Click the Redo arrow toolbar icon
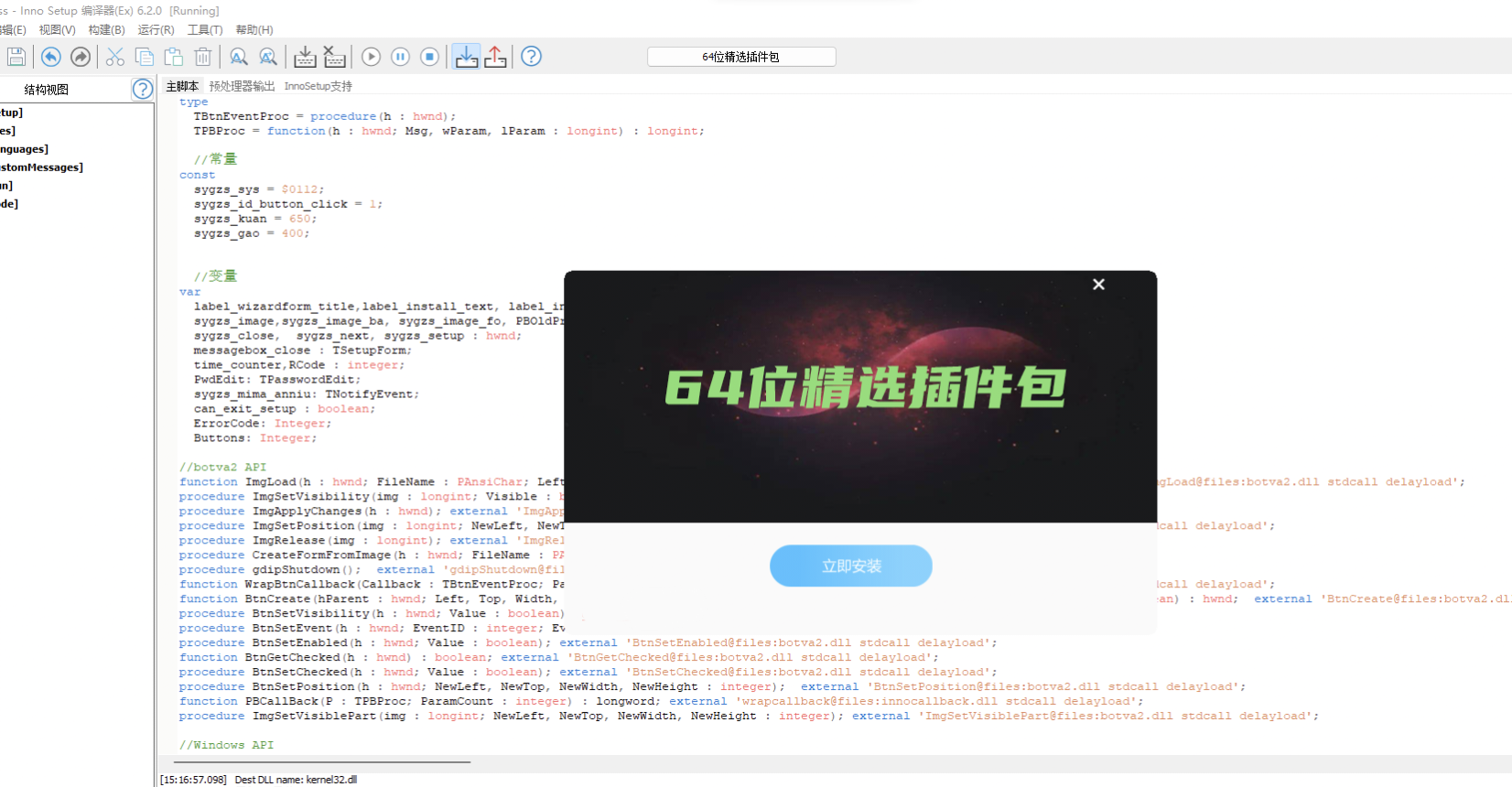 (81, 57)
